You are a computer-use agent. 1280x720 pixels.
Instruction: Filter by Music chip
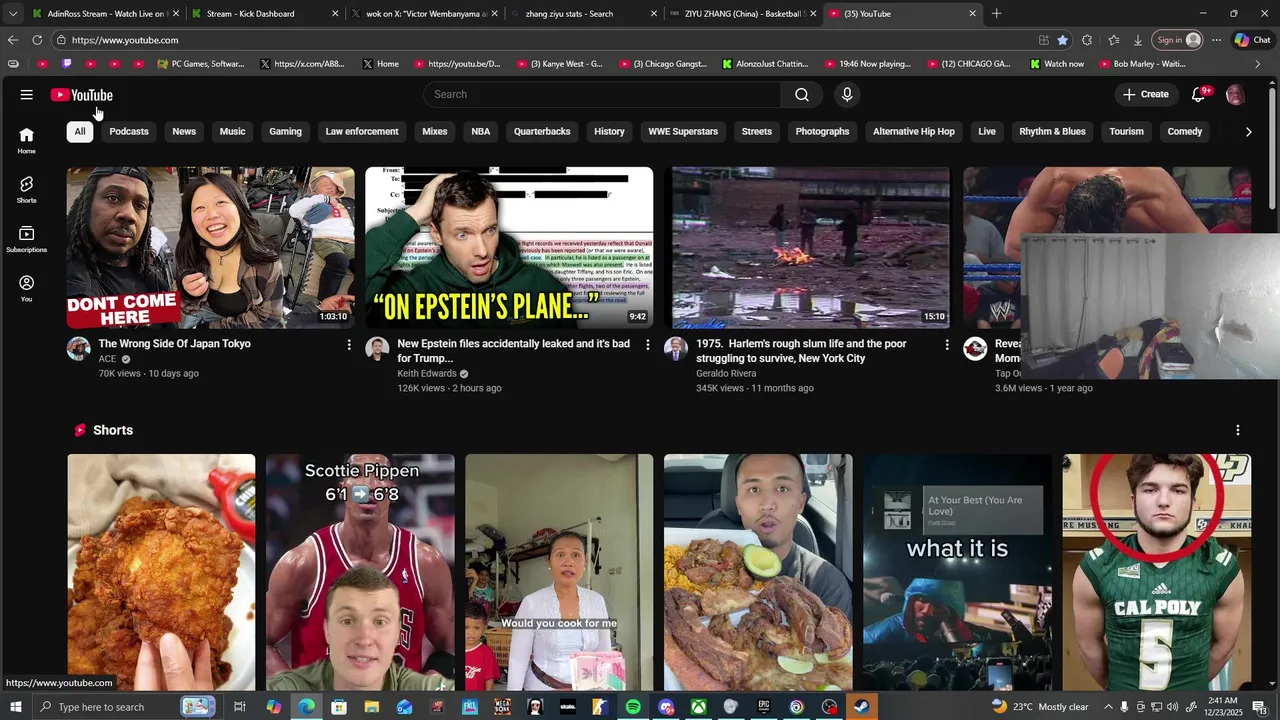(232, 131)
